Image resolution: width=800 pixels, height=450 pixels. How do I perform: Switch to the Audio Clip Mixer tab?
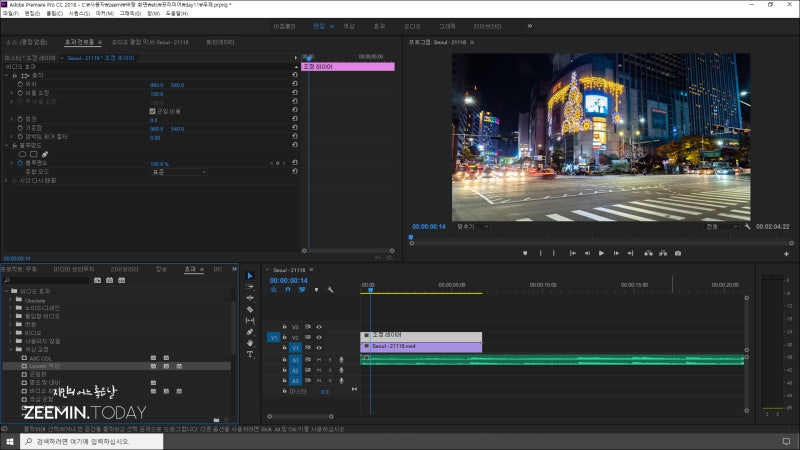[x=150, y=42]
